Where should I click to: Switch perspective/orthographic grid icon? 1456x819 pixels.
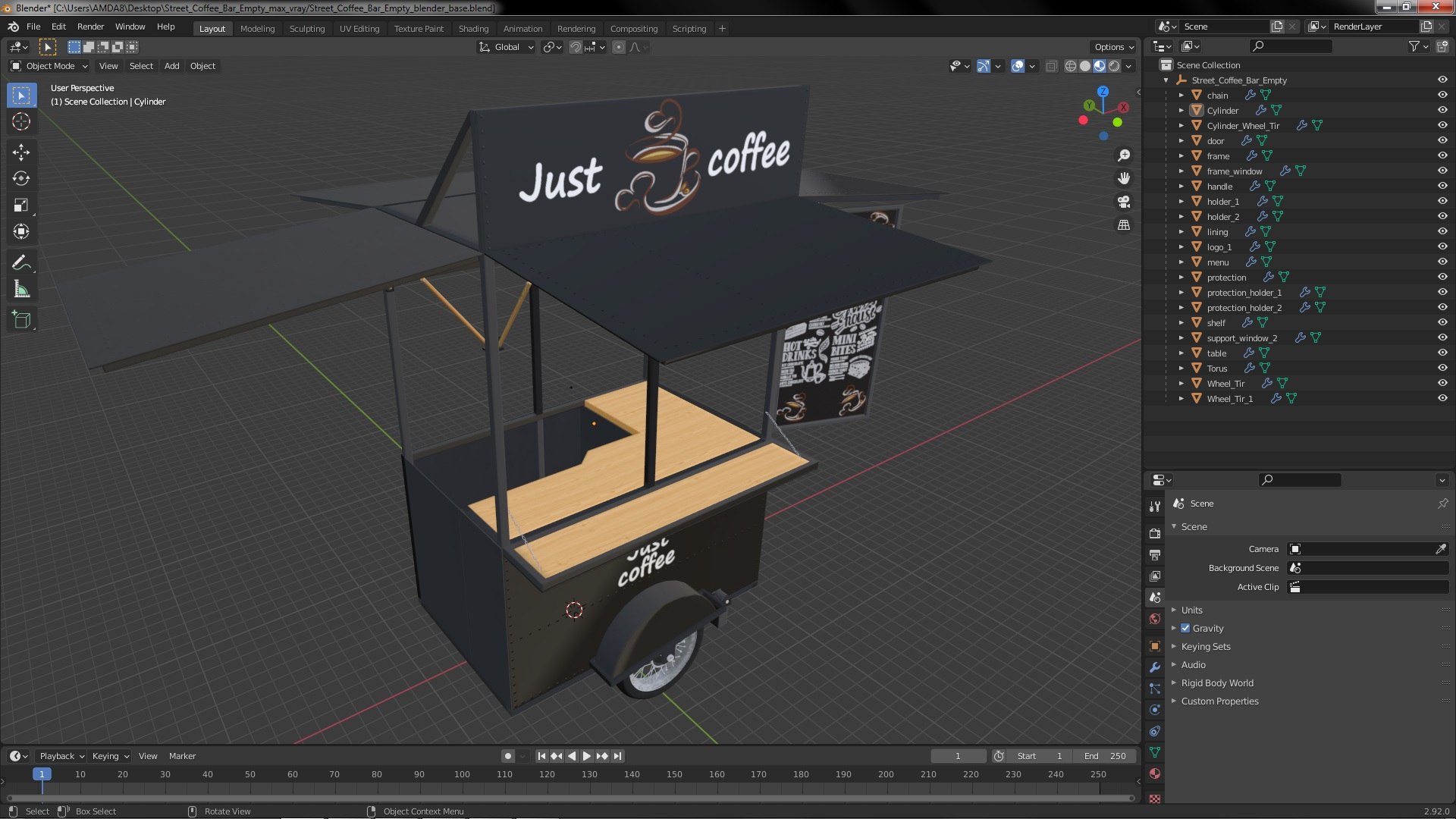1124,225
